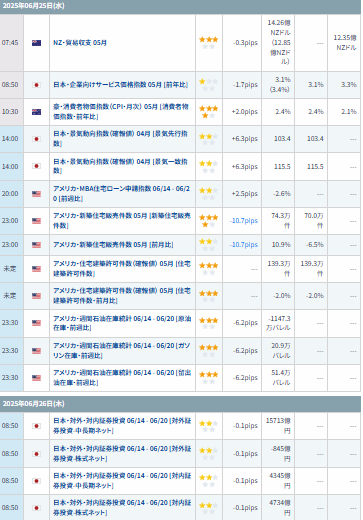Click the star rating for ガソリン在庫・前週比 row

tap(209, 351)
